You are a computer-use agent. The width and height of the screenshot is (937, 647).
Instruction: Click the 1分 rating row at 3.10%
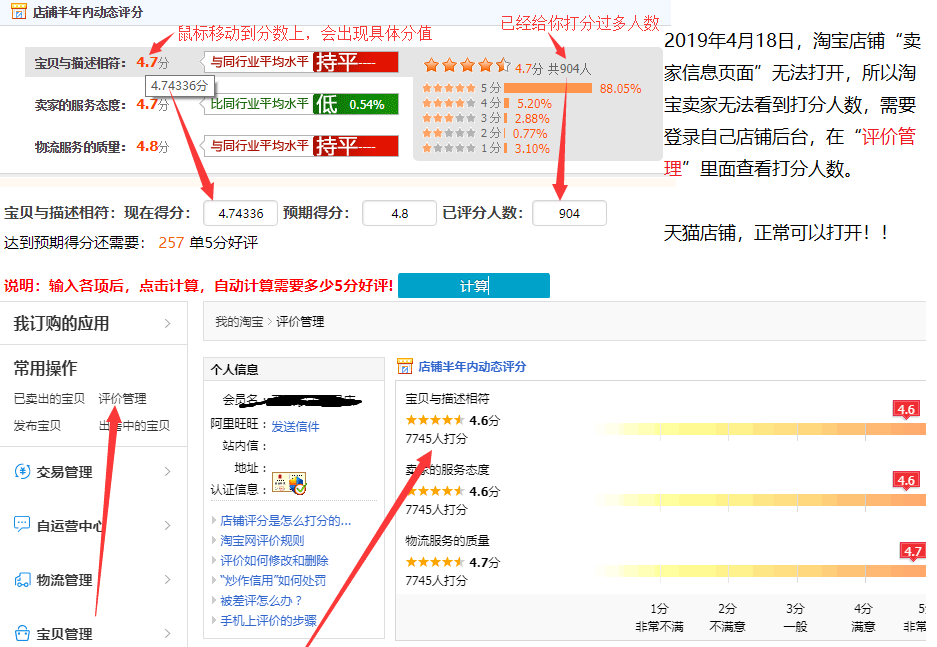click(485, 148)
